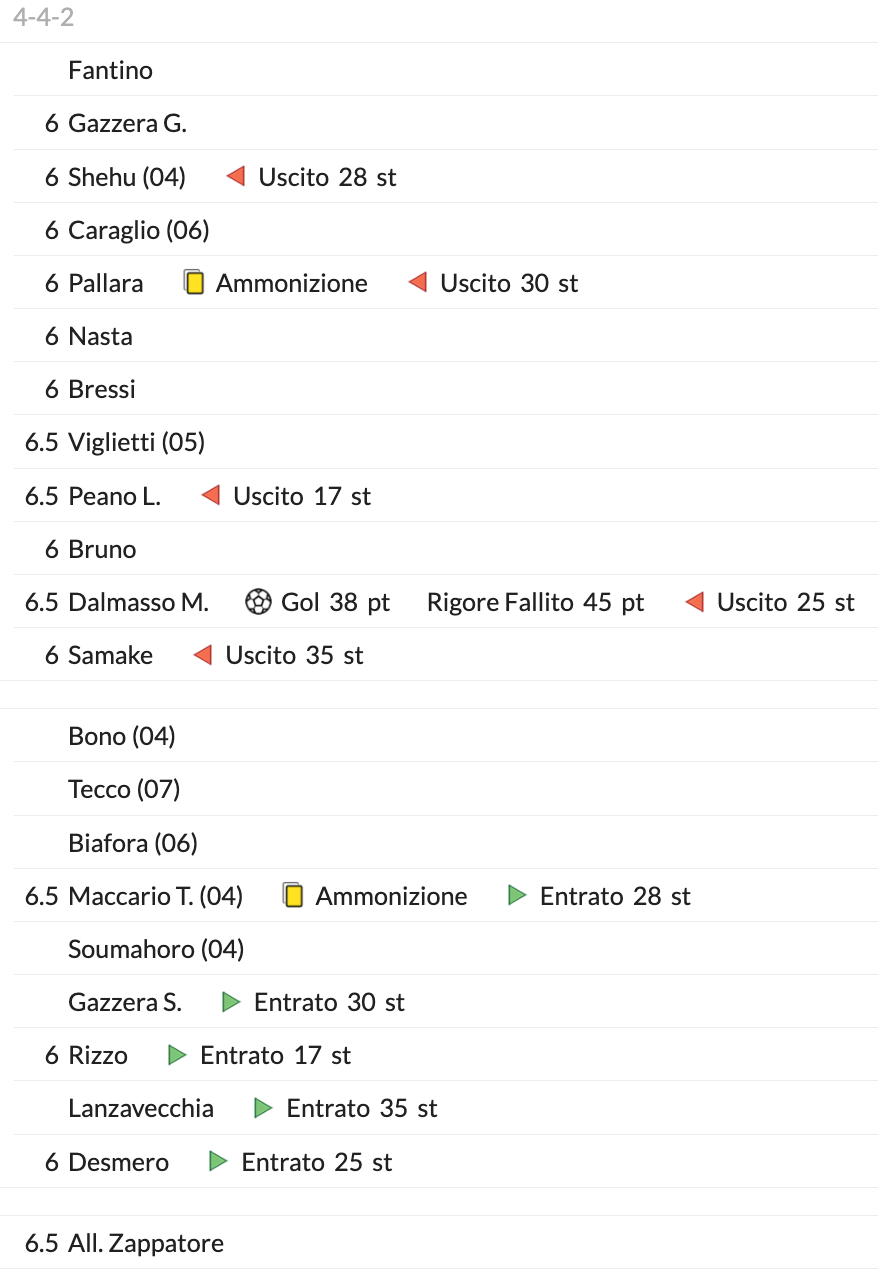This screenshot has width=878, height=1276.
Task: Click Maccario T.'s yellow card icon
Action: coord(293,896)
